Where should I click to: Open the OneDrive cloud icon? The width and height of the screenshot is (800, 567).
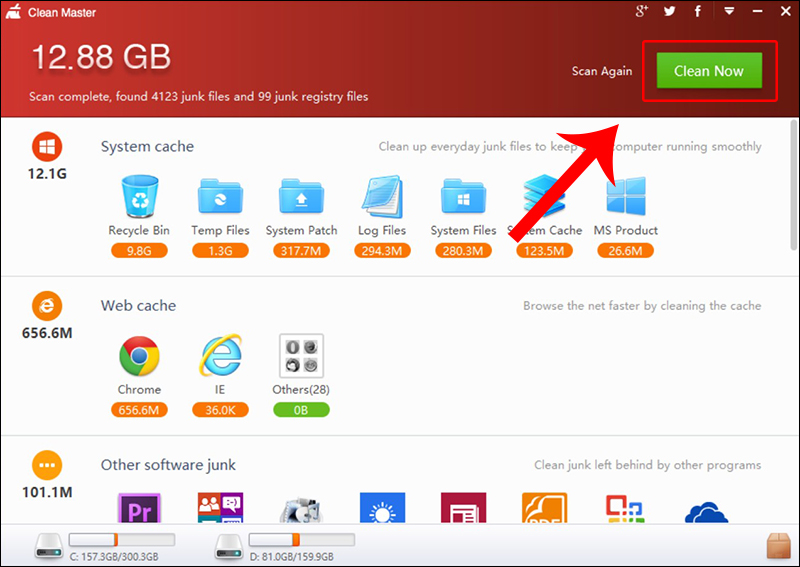click(x=706, y=512)
